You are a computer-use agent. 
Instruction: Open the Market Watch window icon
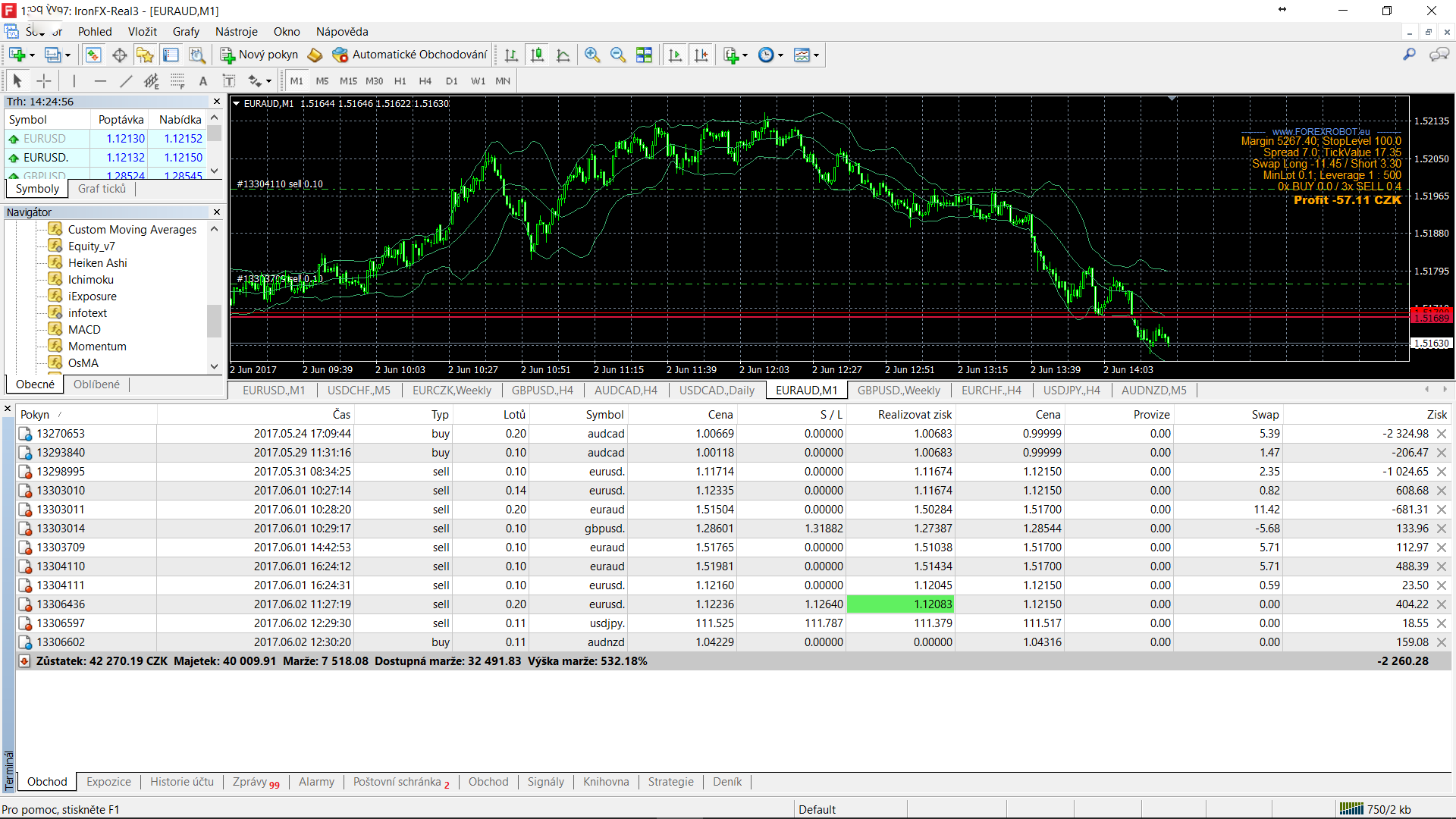(x=93, y=55)
